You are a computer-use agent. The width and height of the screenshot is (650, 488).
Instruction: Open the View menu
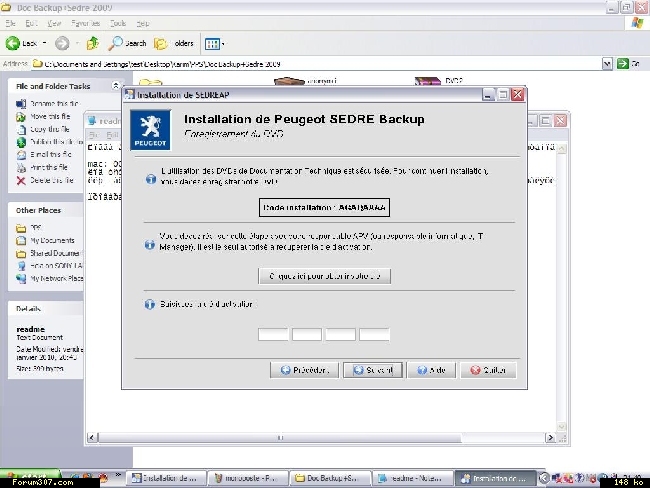[x=54, y=23]
